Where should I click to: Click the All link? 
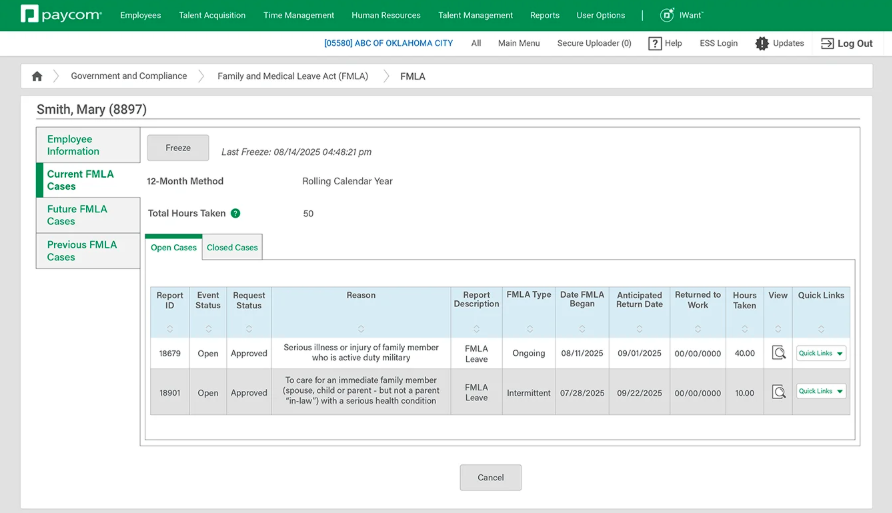pyautogui.click(x=476, y=43)
